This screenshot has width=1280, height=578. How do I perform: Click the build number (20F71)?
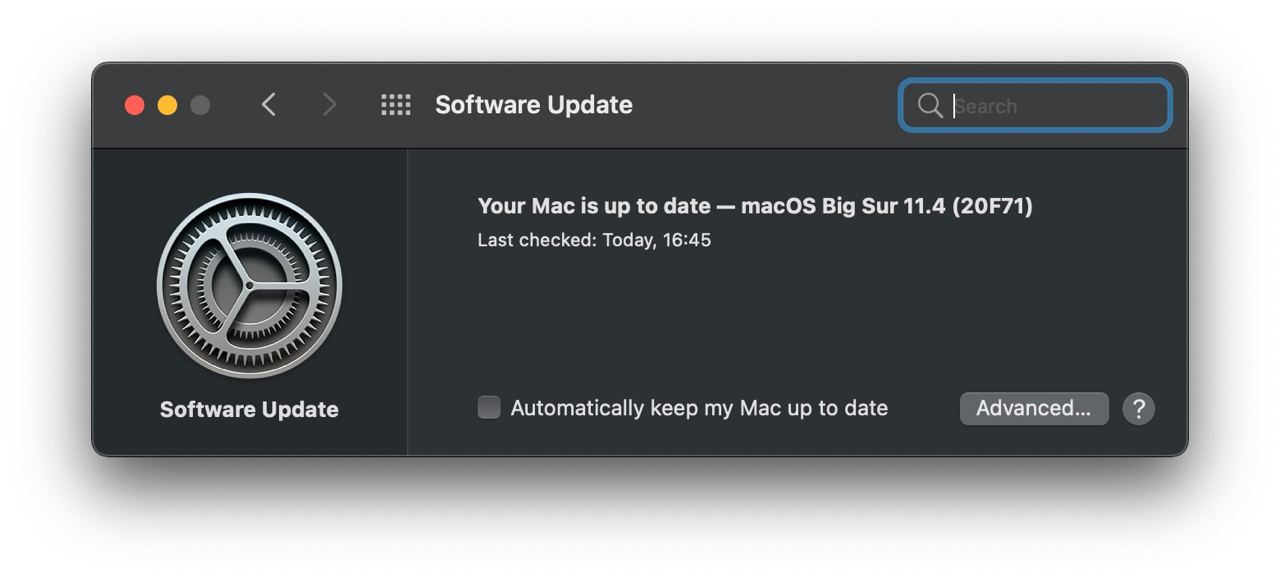992,206
